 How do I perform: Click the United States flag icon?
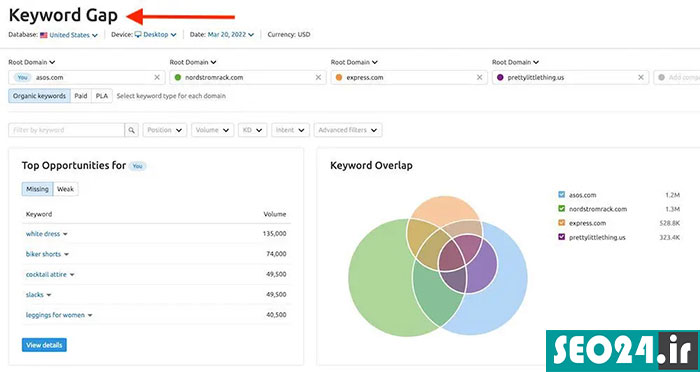click(x=44, y=35)
